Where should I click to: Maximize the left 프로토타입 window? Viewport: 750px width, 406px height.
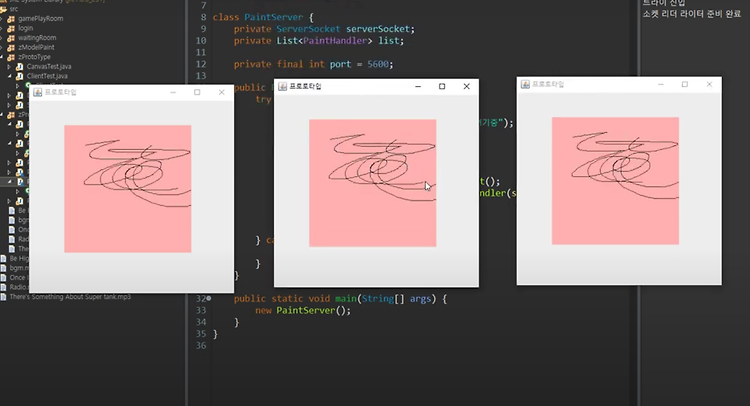197,92
